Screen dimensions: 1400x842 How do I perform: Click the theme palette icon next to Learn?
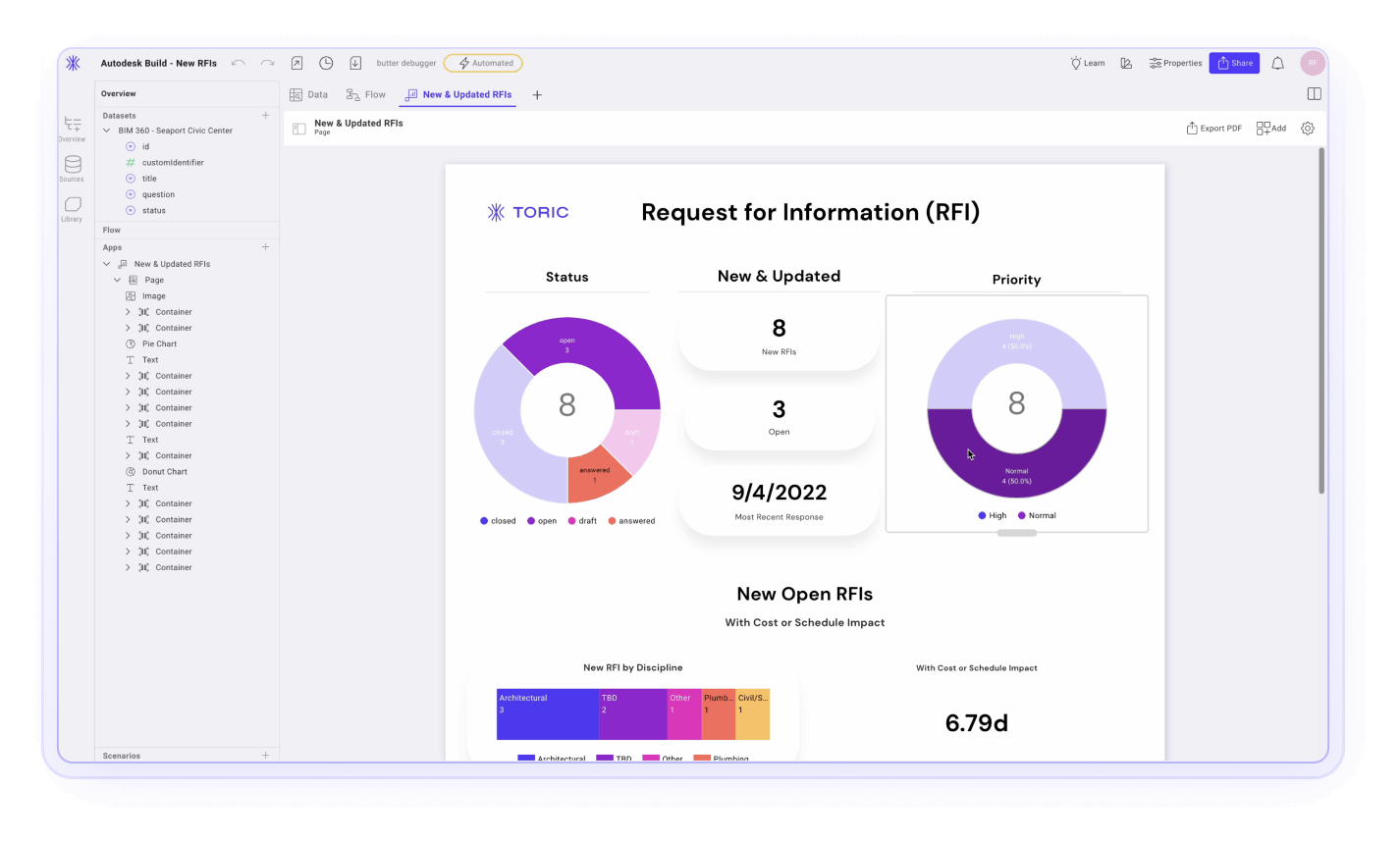click(x=1125, y=62)
